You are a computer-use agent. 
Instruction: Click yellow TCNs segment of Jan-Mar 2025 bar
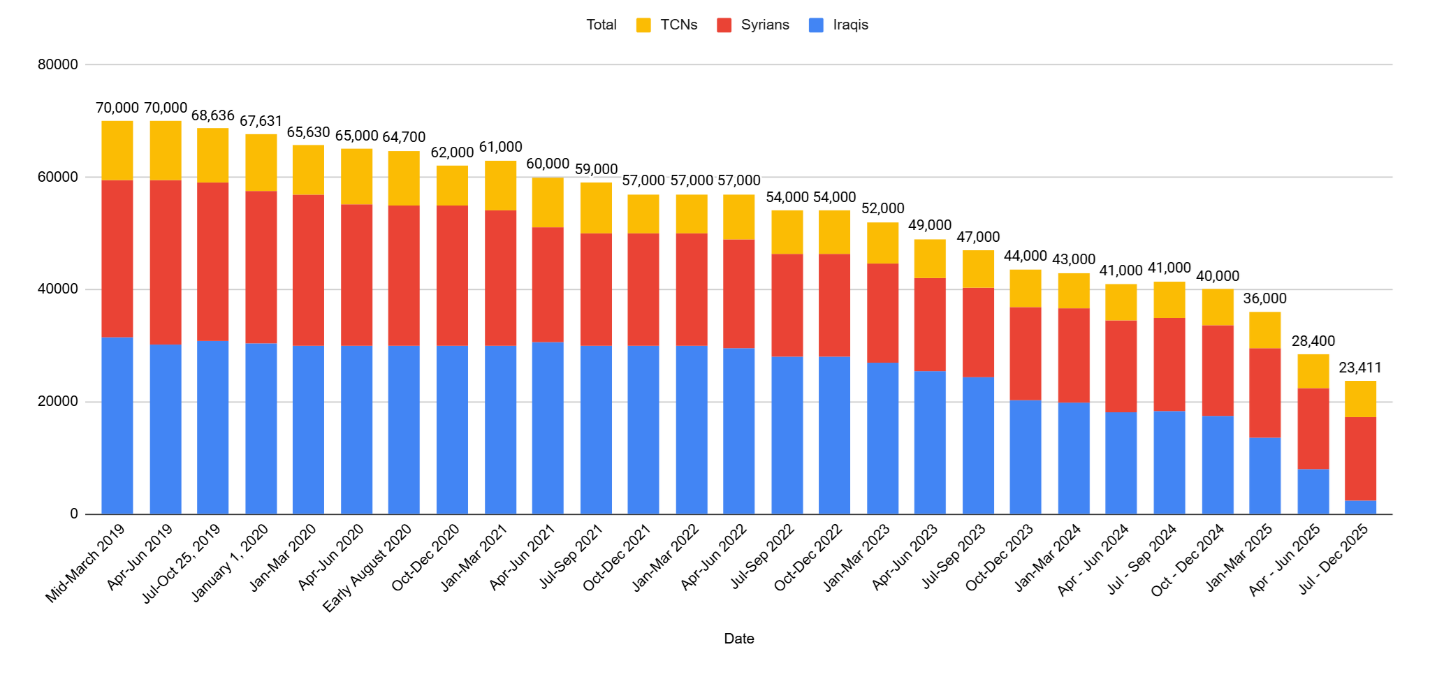tap(1264, 330)
